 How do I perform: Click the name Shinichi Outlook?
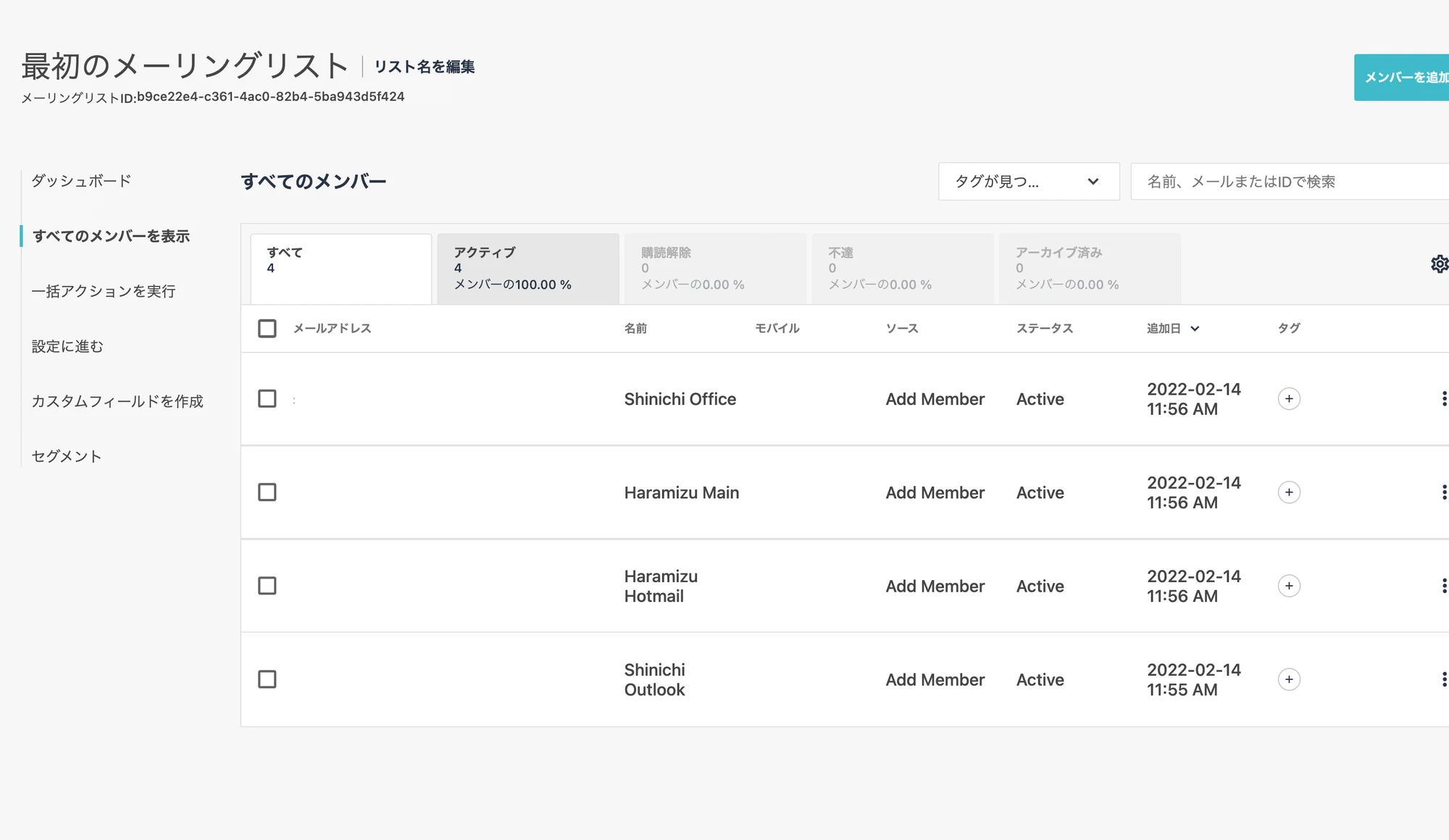coord(655,679)
